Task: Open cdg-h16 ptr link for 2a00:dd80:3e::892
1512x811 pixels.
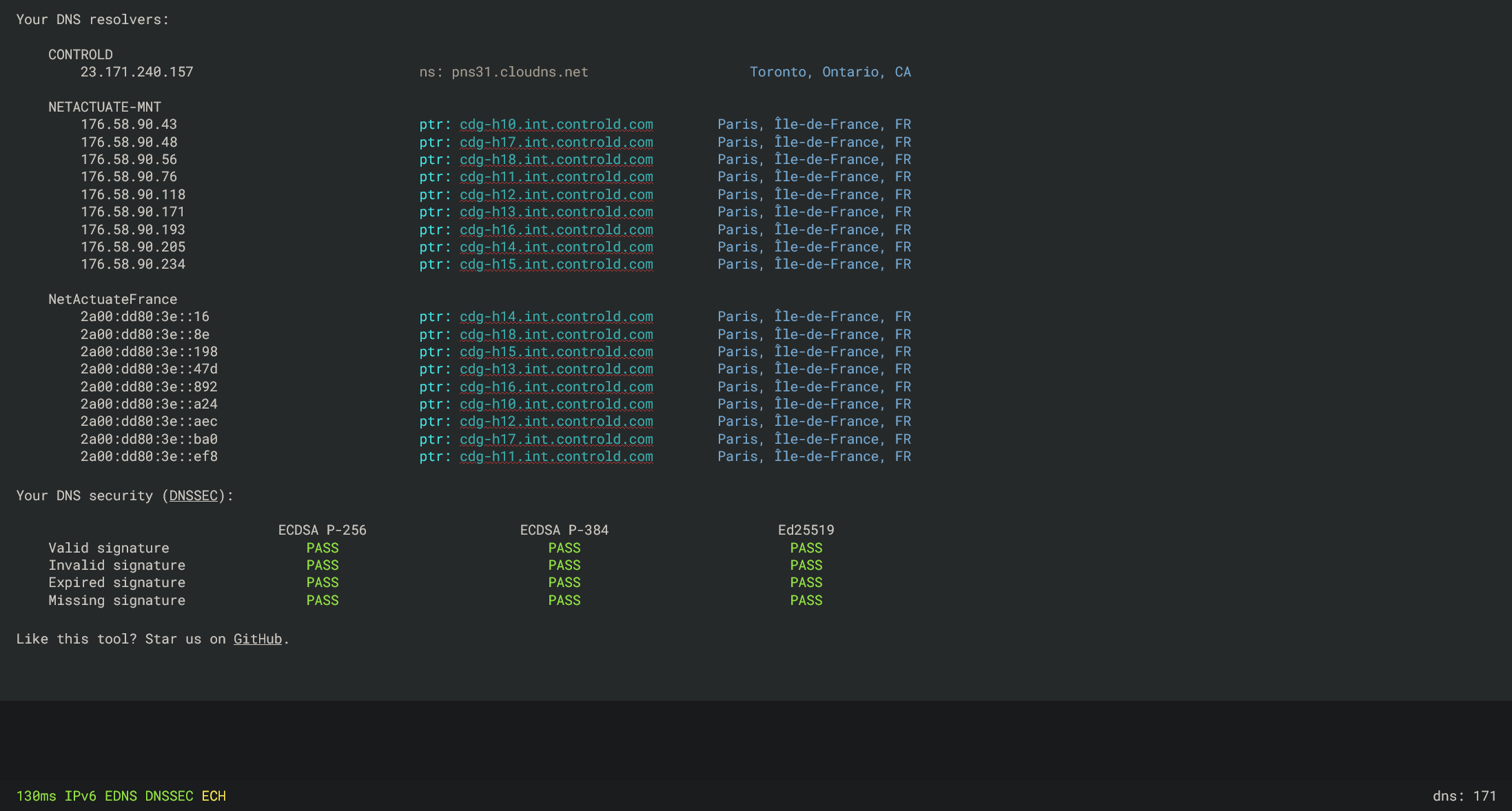Action: click(x=556, y=387)
